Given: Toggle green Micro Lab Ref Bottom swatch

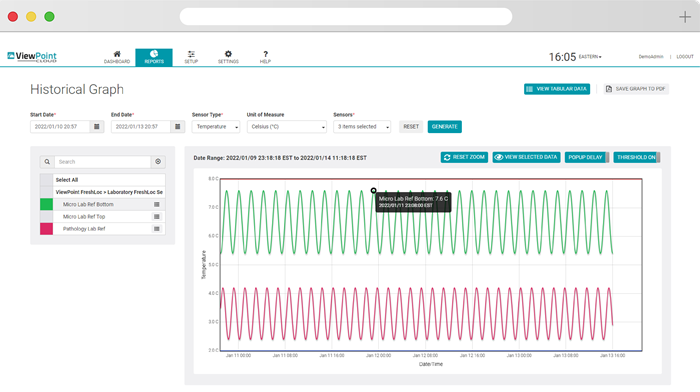Looking at the screenshot, I should pos(46,204).
